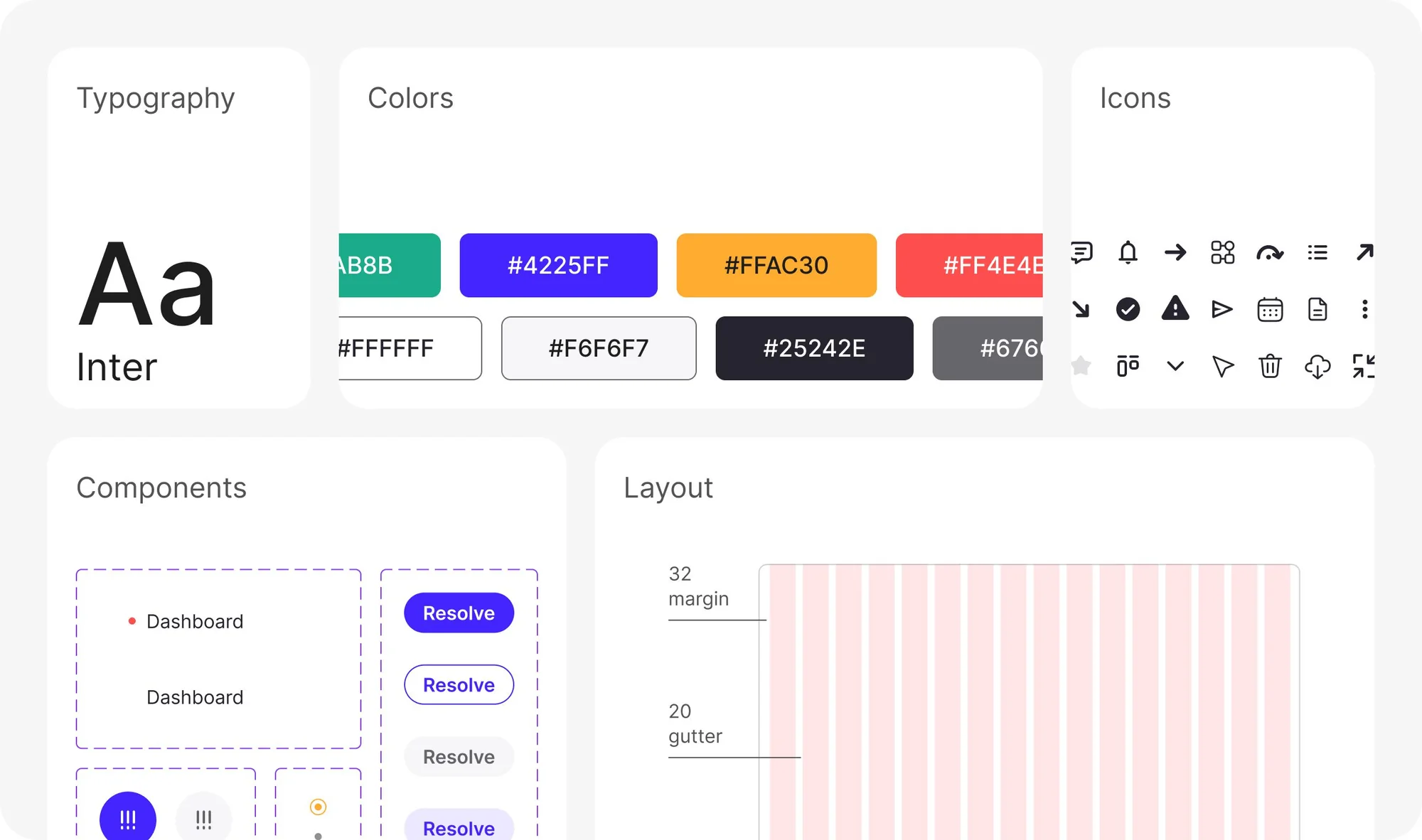Click the Components heading

coord(161,488)
